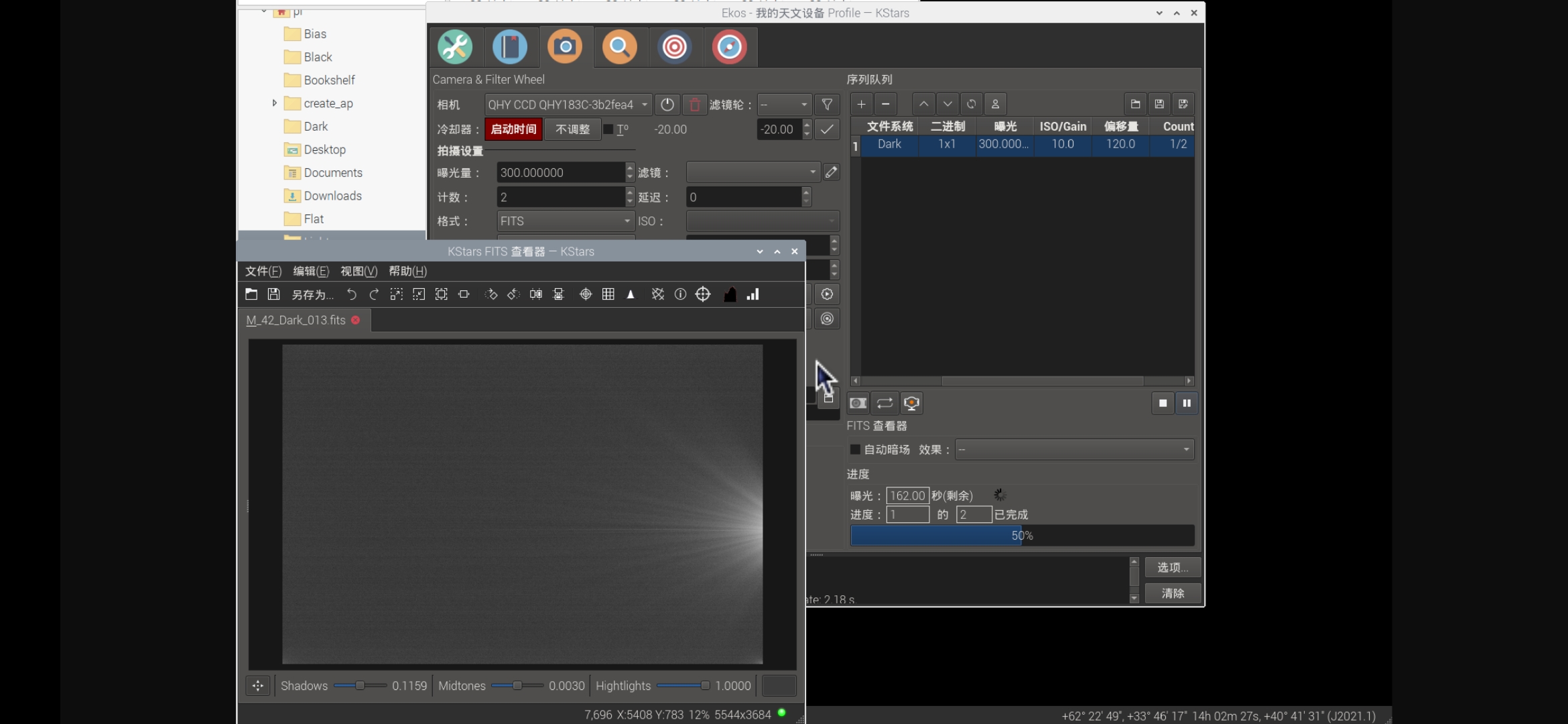The height and width of the screenshot is (724, 1568).
Task: Open filter settings funnel icon
Action: click(x=827, y=105)
